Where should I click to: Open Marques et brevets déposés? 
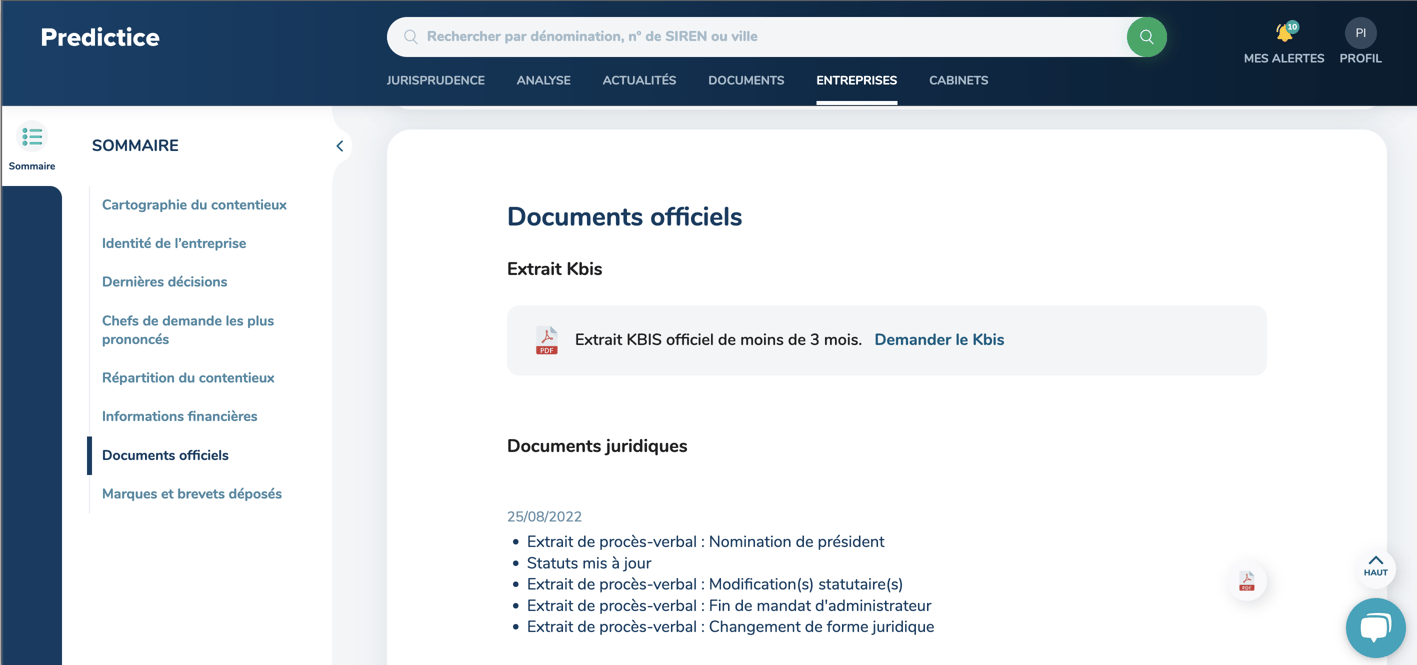pyautogui.click(x=191, y=493)
